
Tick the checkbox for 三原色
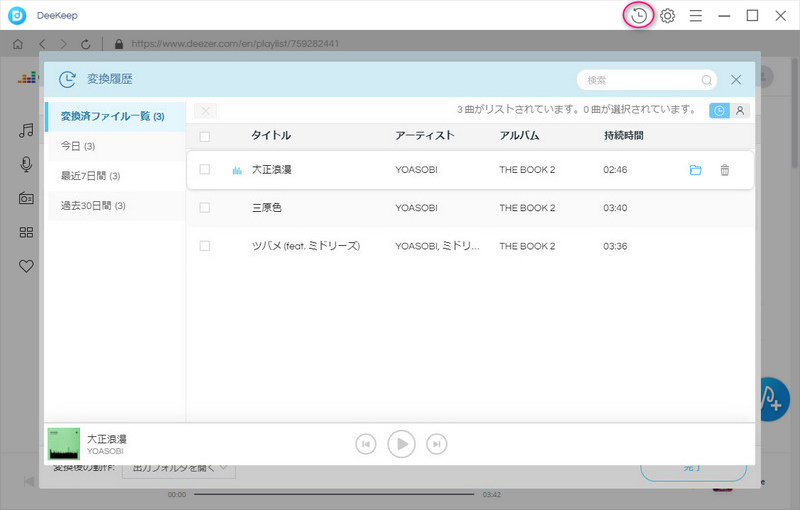(x=205, y=208)
